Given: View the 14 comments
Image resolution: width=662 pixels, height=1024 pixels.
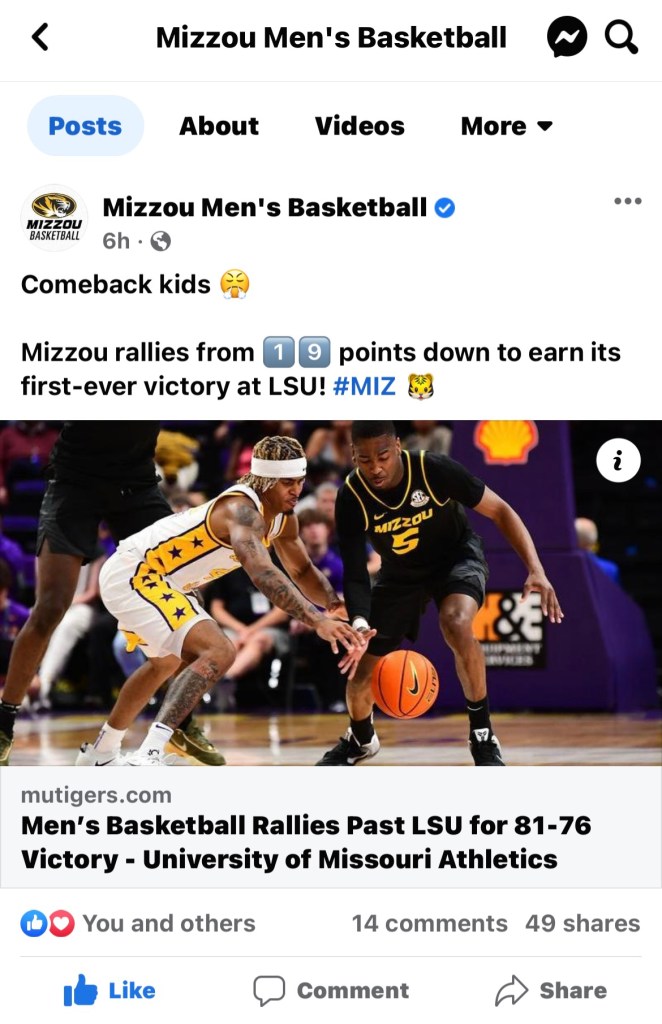Looking at the screenshot, I should click(429, 924).
